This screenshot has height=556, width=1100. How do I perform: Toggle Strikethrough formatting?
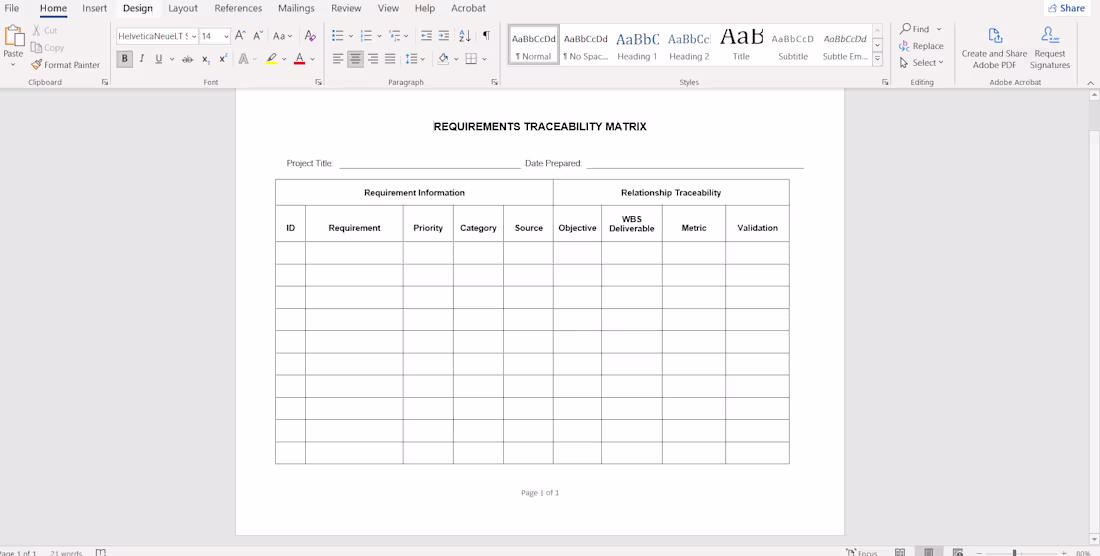(x=187, y=60)
